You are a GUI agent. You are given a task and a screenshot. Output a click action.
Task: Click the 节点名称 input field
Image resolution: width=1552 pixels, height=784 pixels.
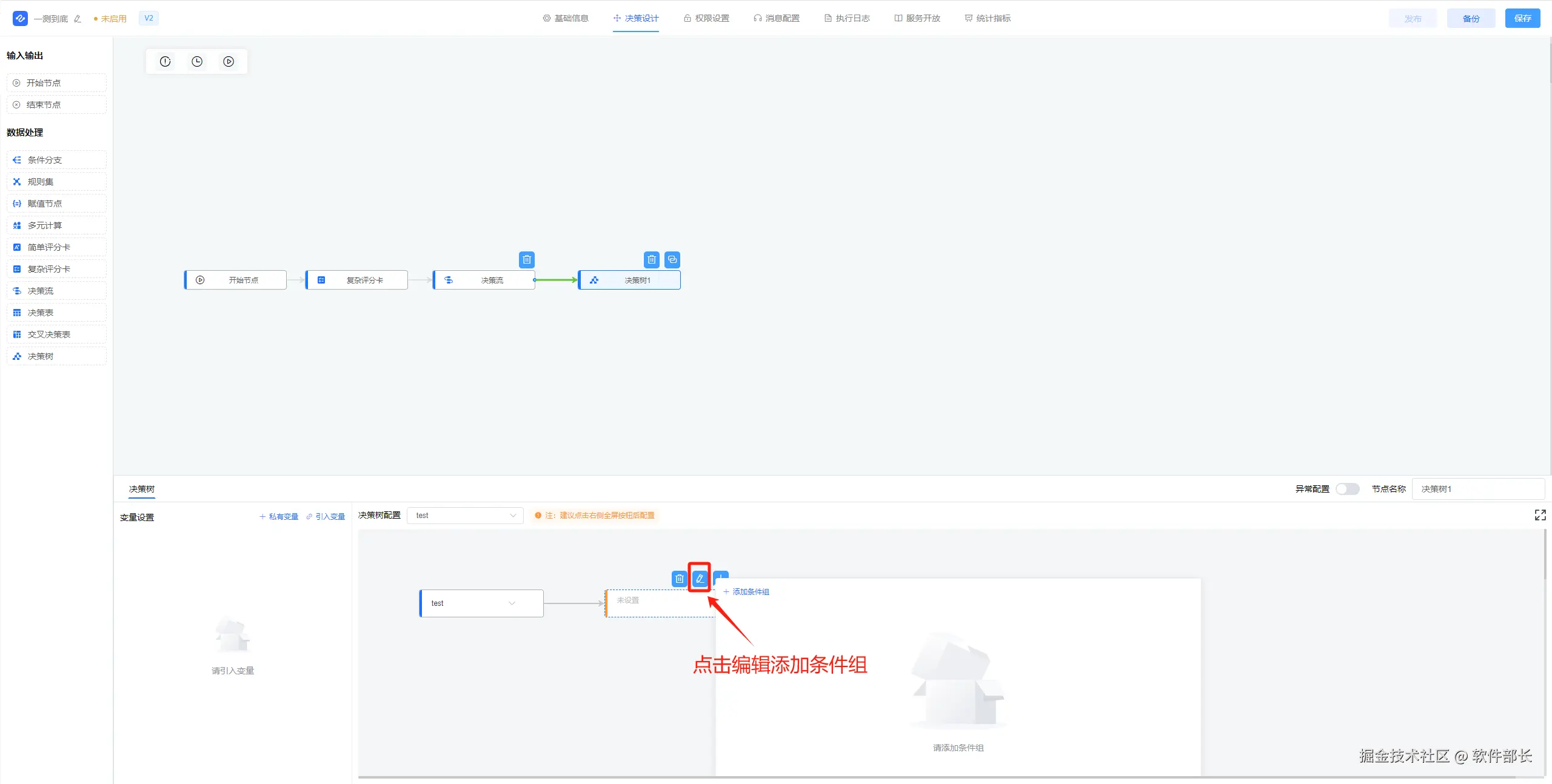(x=1477, y=489)
